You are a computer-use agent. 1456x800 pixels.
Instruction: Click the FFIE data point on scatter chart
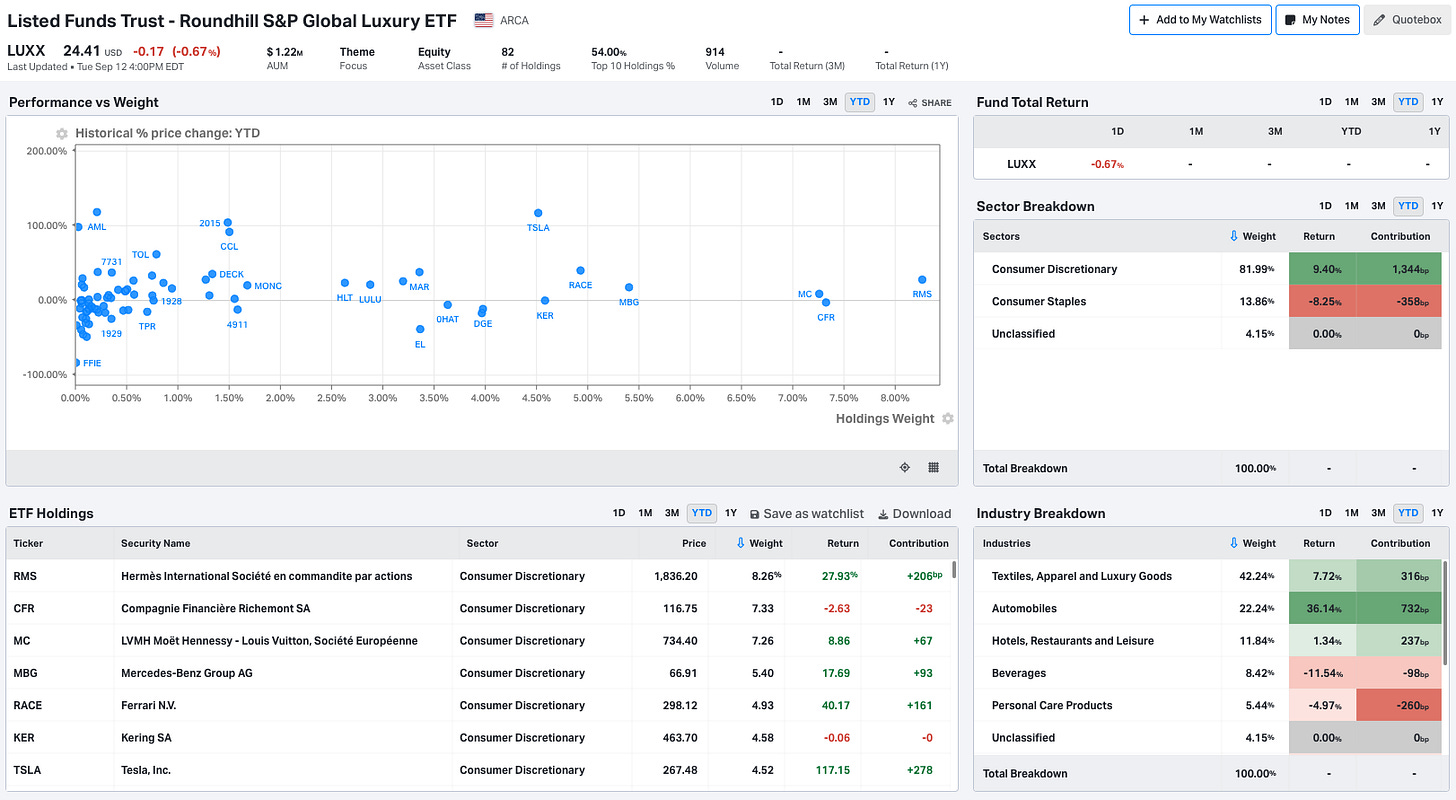77,363
